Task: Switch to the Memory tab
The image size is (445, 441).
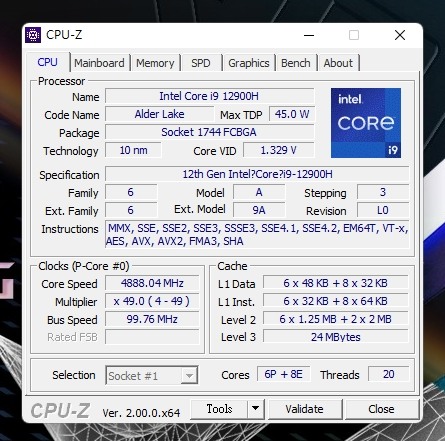Action: tap(155, 63)
